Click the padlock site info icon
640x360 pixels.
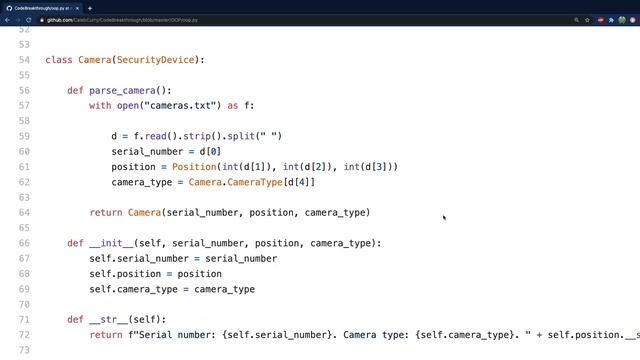[42, 20]
